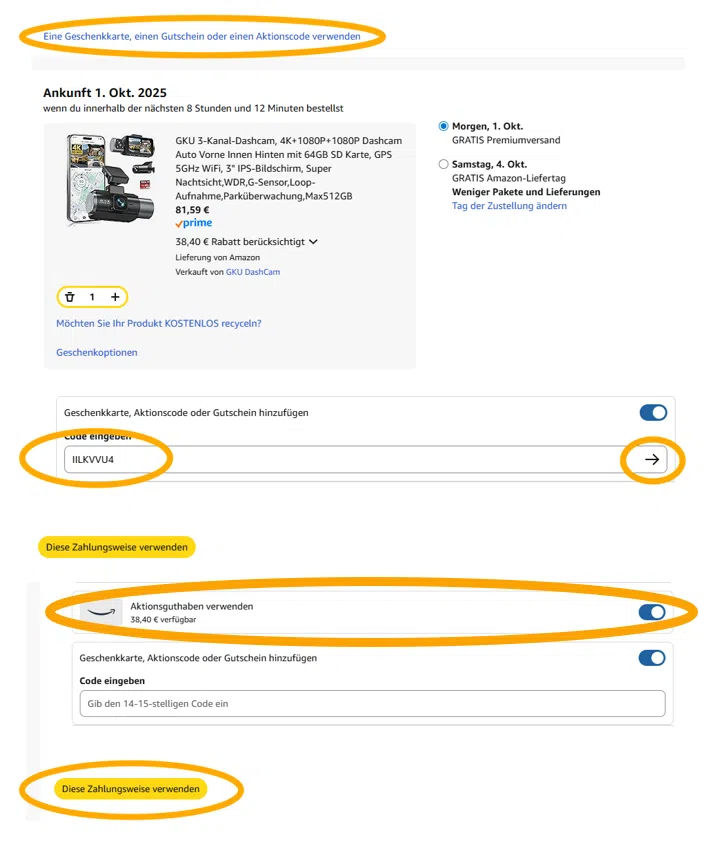This screenshot has height=853, width=712.
Task: Click the Prime logo under the price
Action: click(x=193, y=224)
